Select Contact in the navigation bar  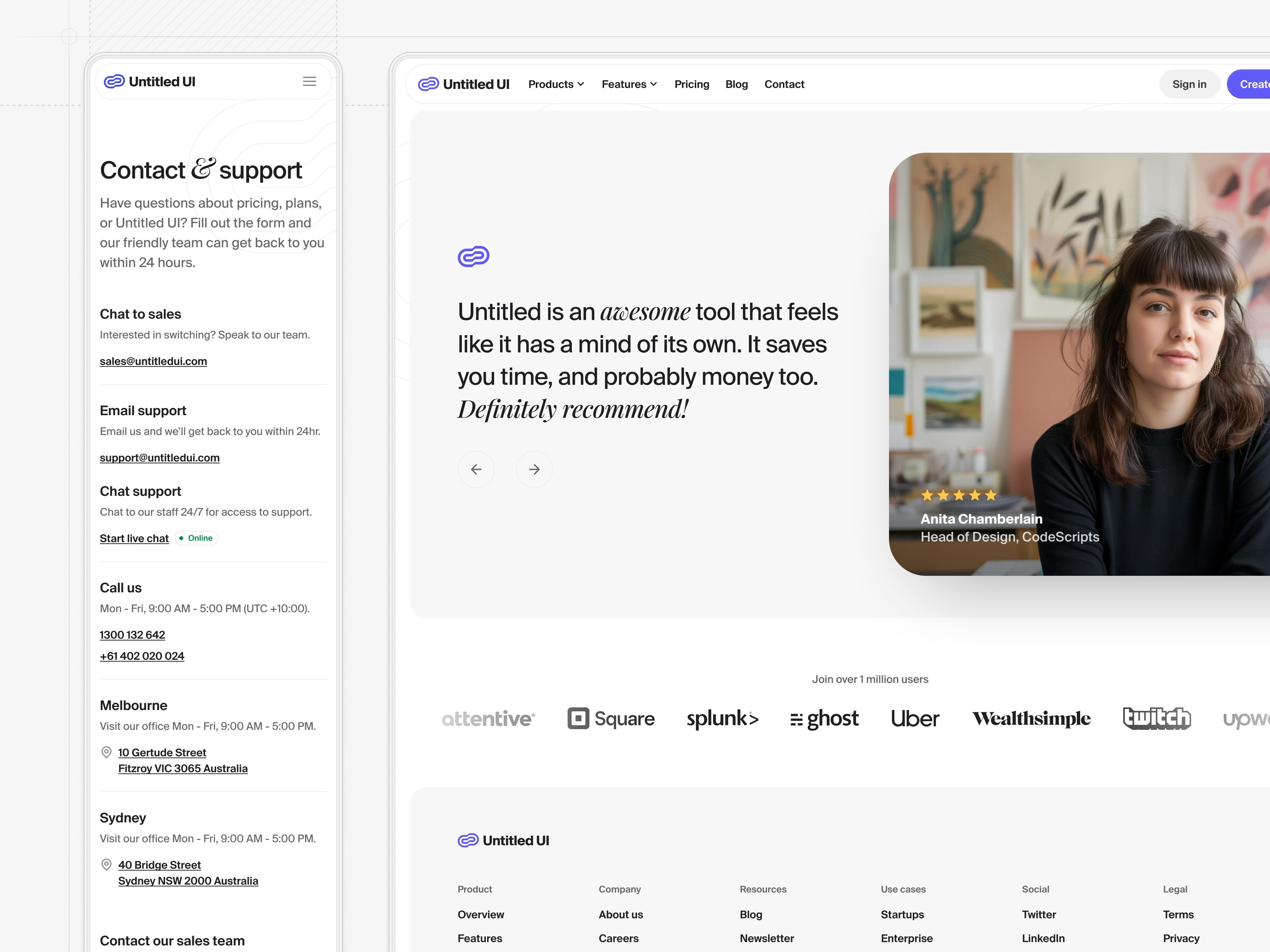784,84
